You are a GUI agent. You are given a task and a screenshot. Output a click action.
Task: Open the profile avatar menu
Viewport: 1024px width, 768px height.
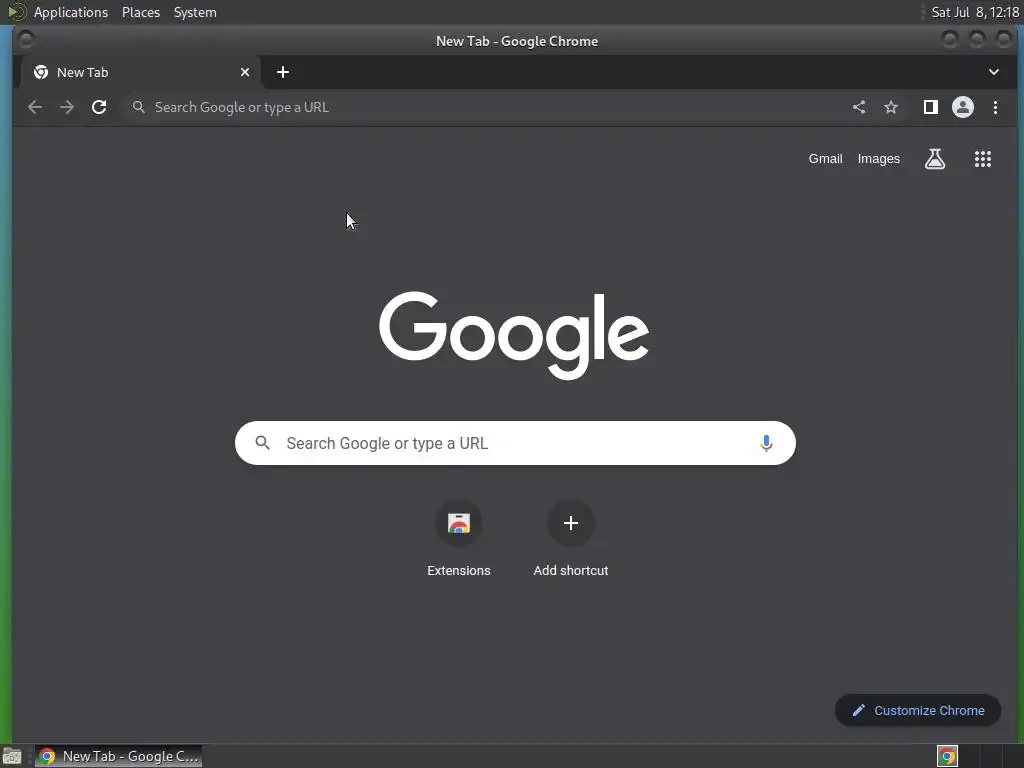[963, 107]
